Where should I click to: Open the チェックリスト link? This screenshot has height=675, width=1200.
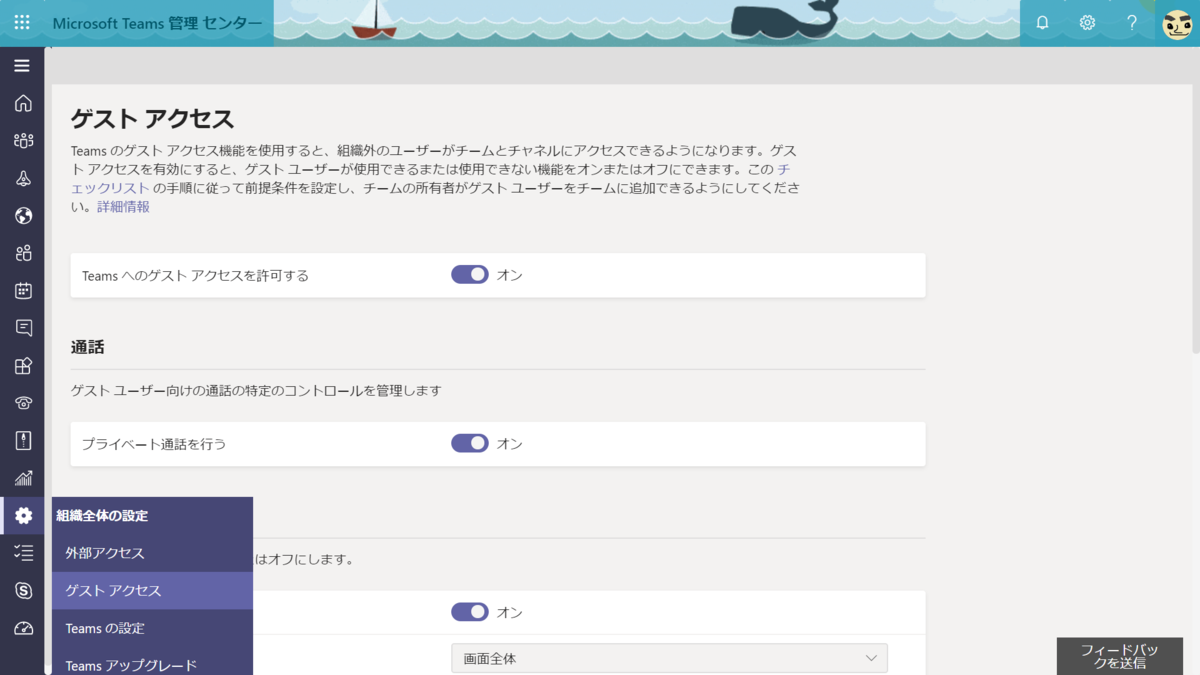coord(111,188)
